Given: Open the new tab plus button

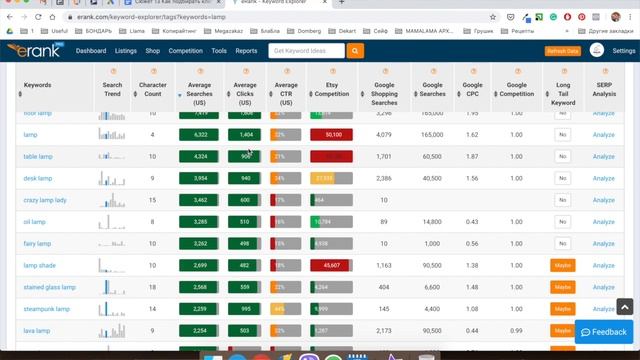Looking at the screenshot, I should tap(342, 2).
